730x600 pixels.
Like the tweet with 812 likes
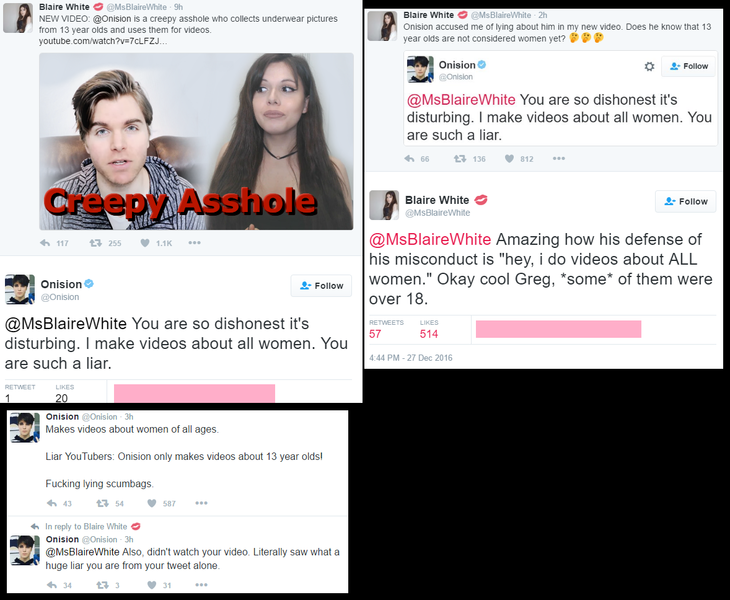[509, 159]
